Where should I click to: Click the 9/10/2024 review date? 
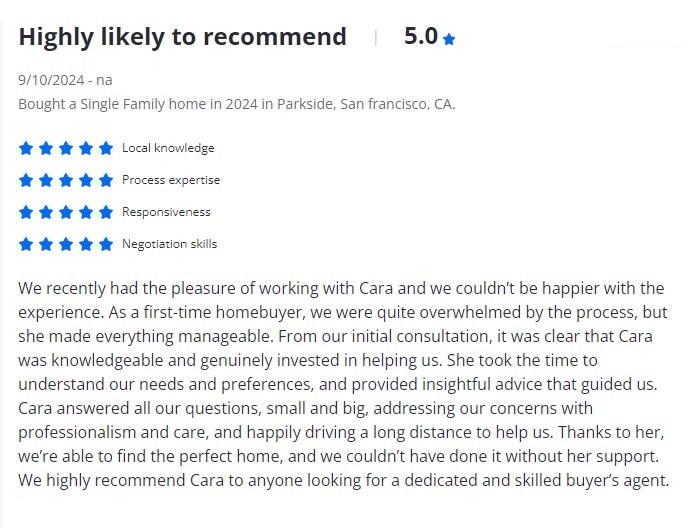(x=52, y=80)
